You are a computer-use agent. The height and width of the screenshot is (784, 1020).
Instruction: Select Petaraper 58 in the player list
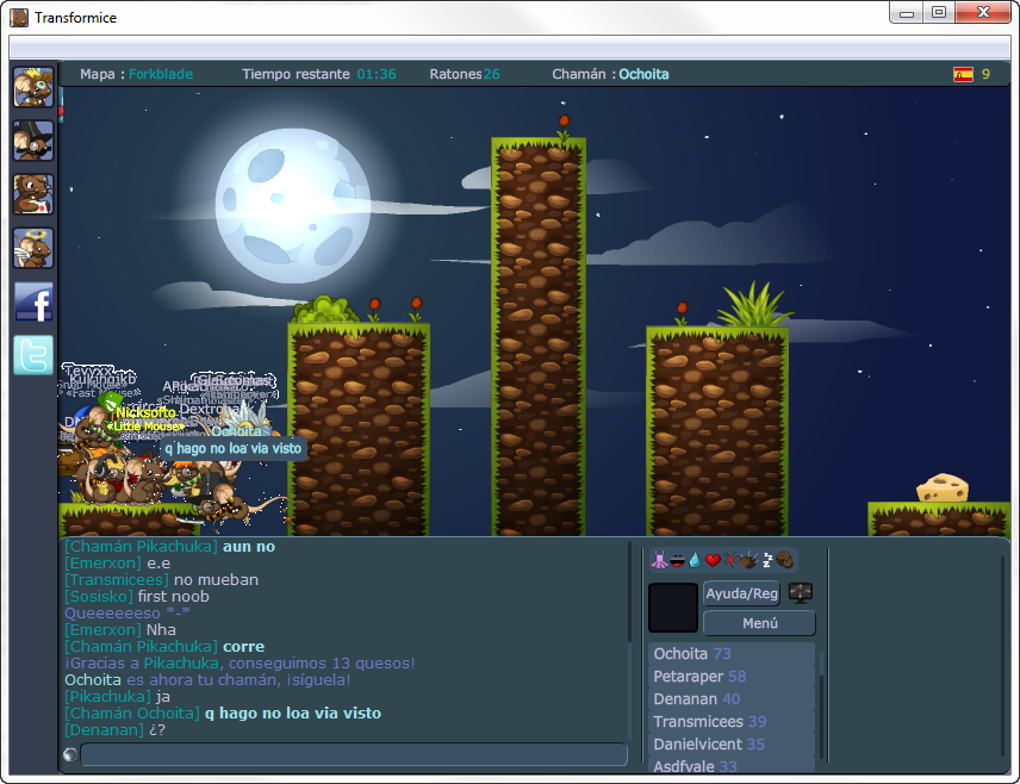pyautogui.click(x=732, y=677)
